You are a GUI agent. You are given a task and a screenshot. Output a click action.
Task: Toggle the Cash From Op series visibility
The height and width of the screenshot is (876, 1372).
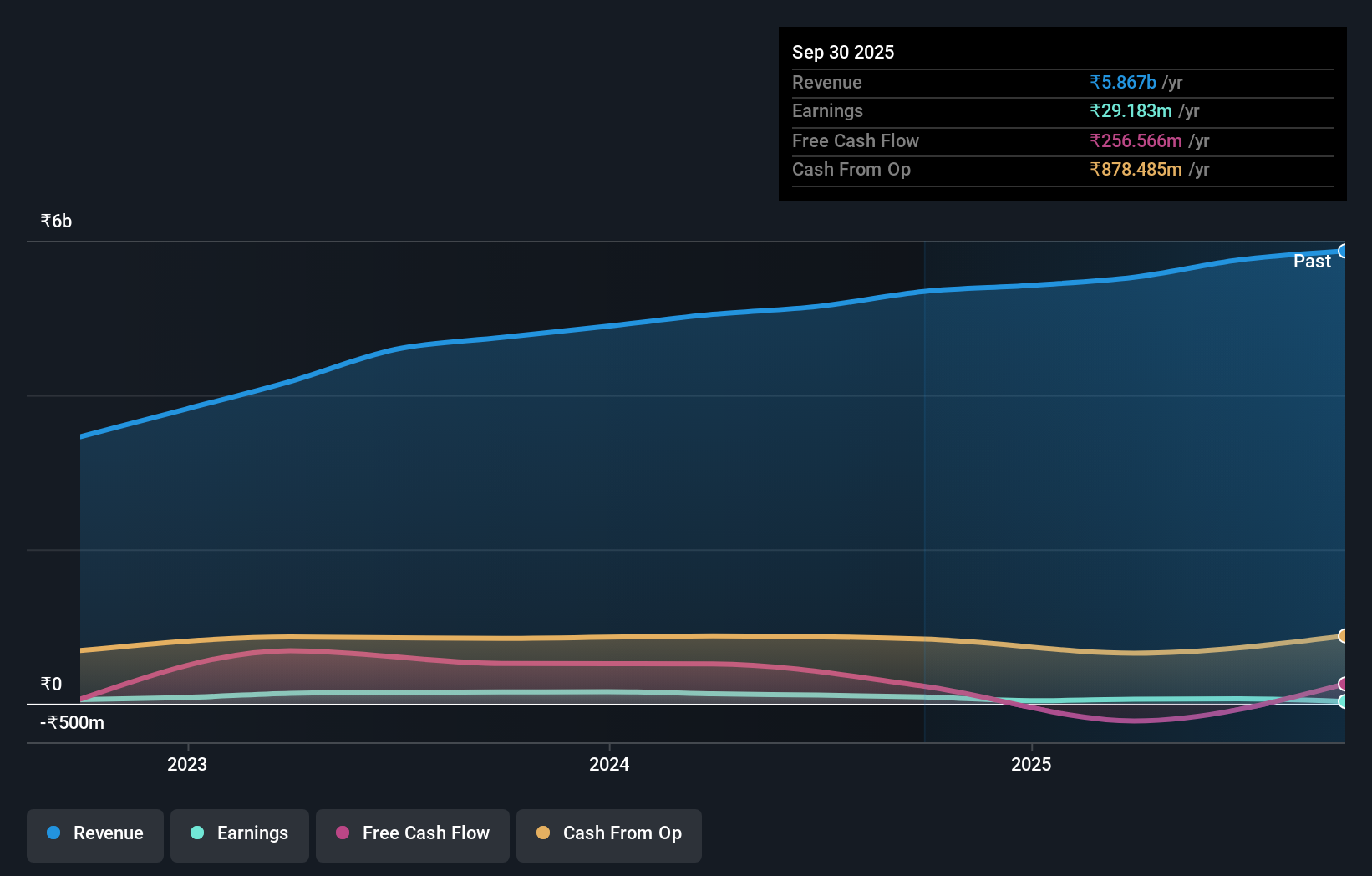click(608, 833)
